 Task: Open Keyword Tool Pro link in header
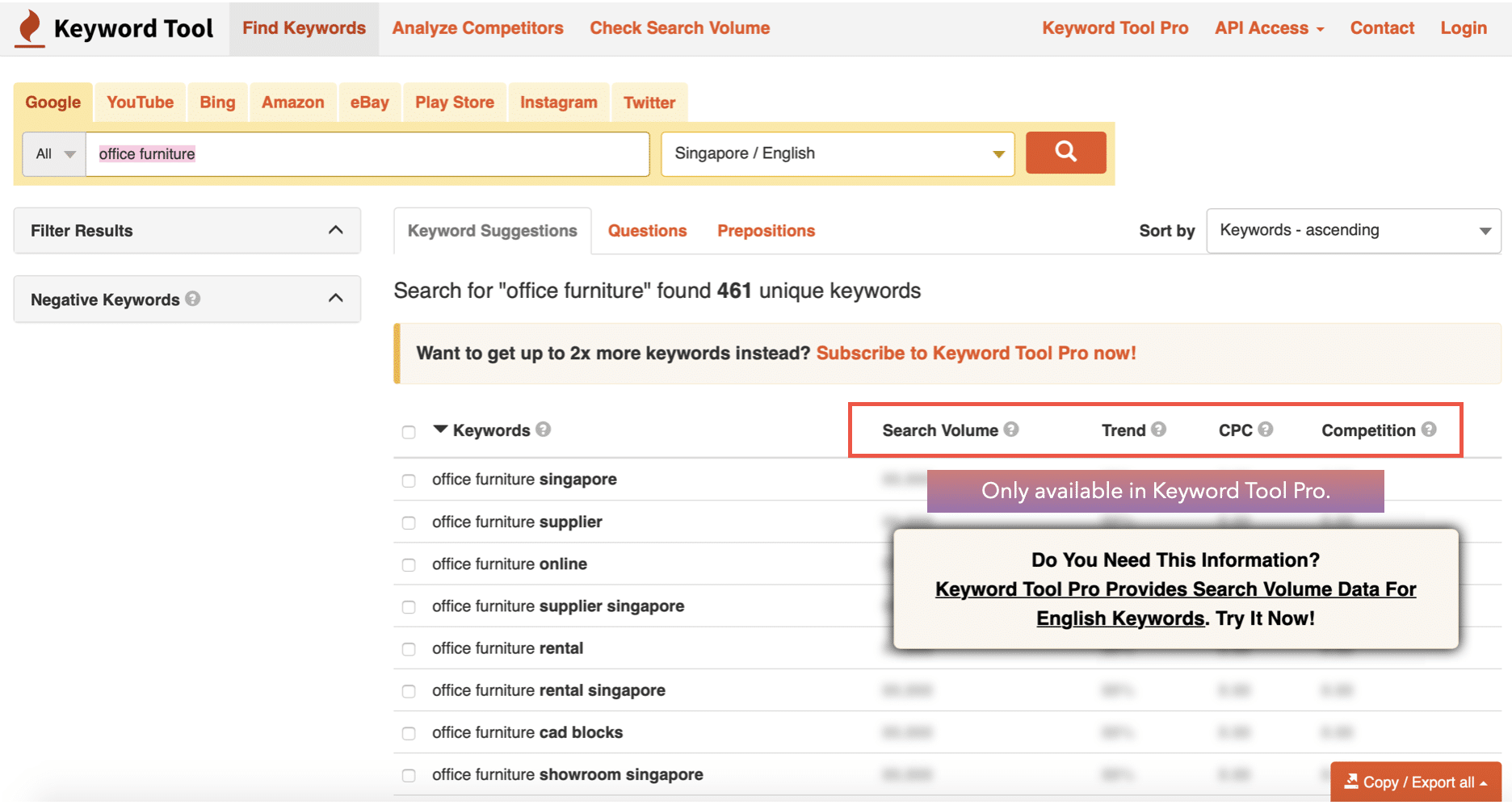click(1115, 28)
